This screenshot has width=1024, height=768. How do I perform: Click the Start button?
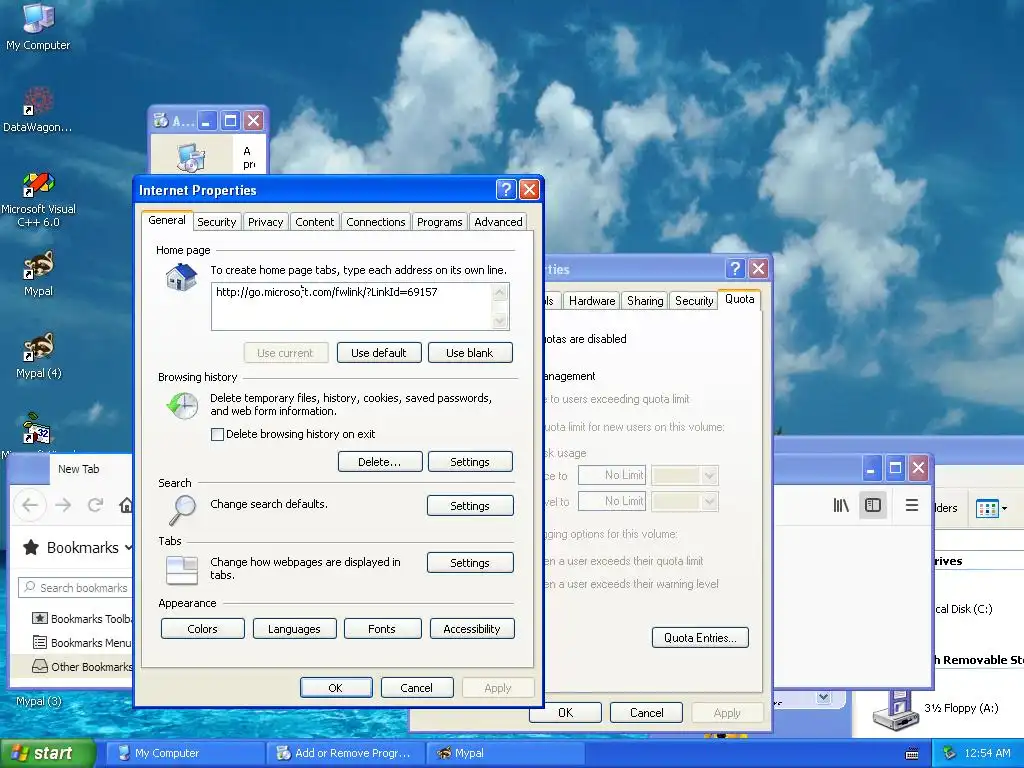(x=47, y=753)
